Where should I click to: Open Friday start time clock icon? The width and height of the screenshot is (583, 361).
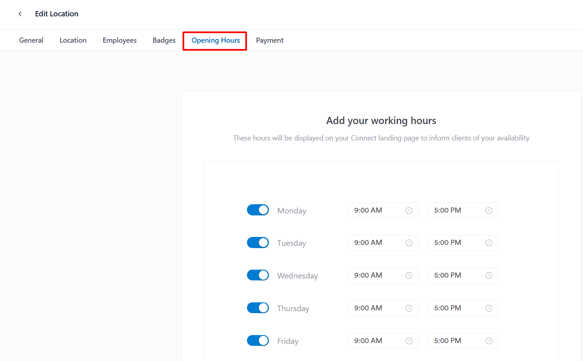coord(409,341)
